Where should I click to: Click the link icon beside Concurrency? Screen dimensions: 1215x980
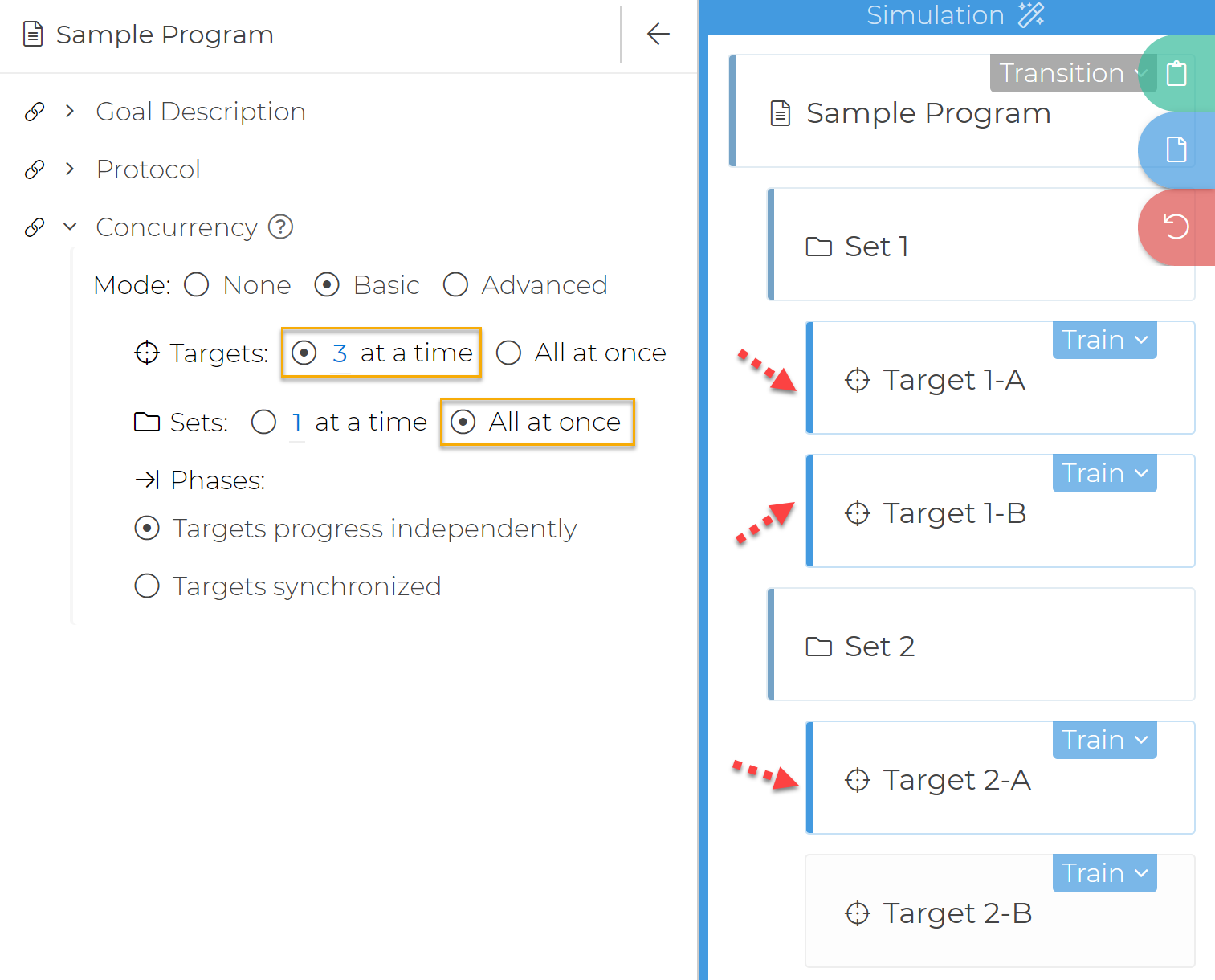click(x=35, y=227)
